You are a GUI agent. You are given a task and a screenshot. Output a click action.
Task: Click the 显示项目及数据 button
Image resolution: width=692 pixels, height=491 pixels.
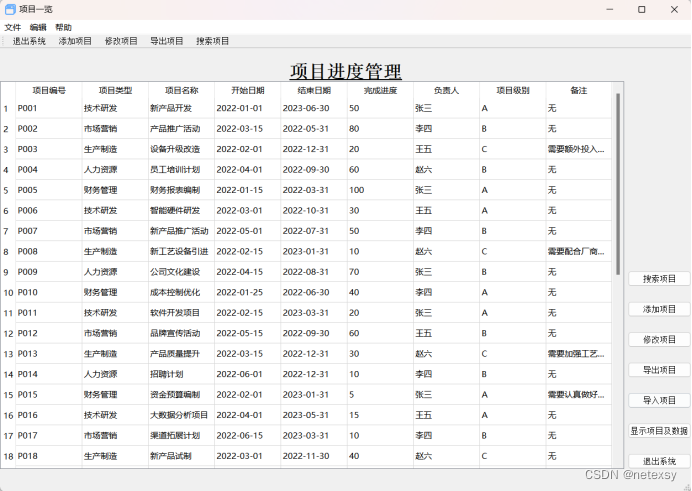pos(659,431)
